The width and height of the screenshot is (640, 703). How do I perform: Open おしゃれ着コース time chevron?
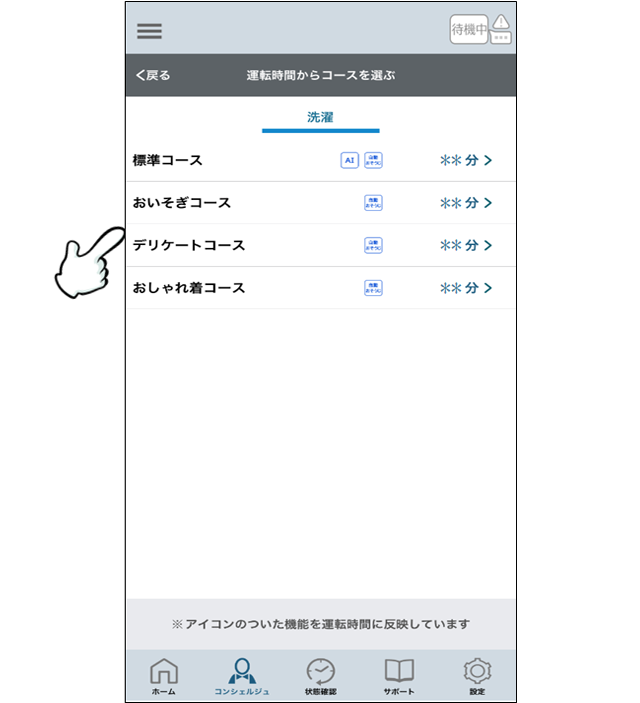pyautogui.click(x=487, y=288)
